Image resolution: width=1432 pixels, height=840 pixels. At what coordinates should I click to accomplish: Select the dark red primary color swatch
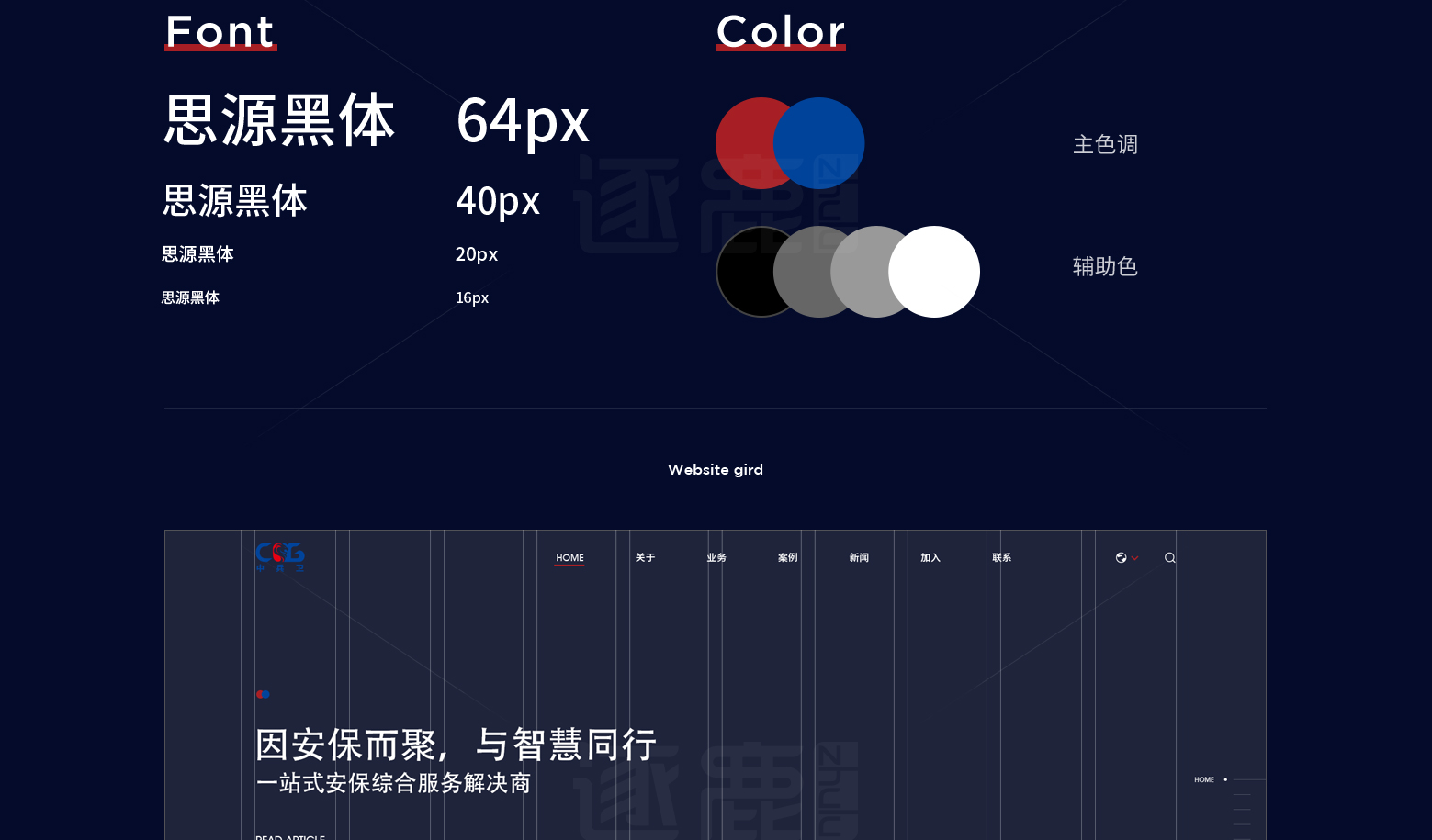coord(749,143)
